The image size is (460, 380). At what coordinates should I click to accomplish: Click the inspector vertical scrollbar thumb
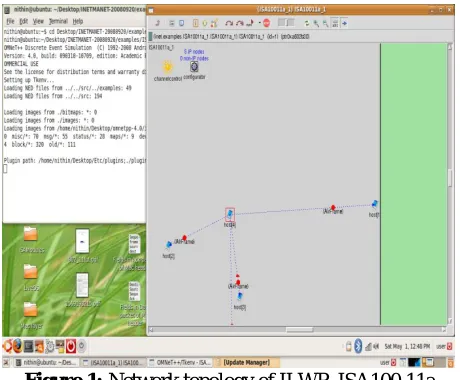pyautogui.click(x=450, y=178)
